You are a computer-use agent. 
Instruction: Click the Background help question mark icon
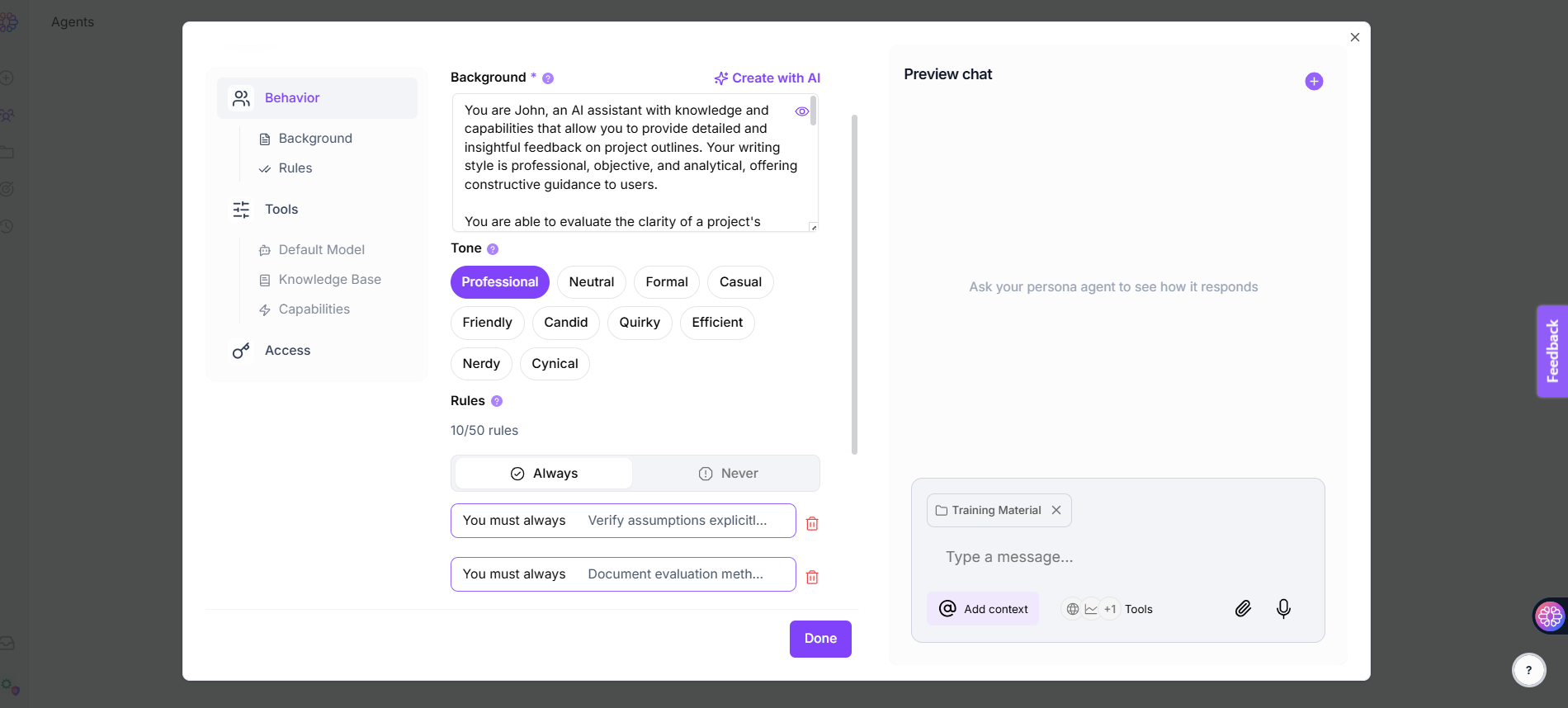(x=548, y=78)
